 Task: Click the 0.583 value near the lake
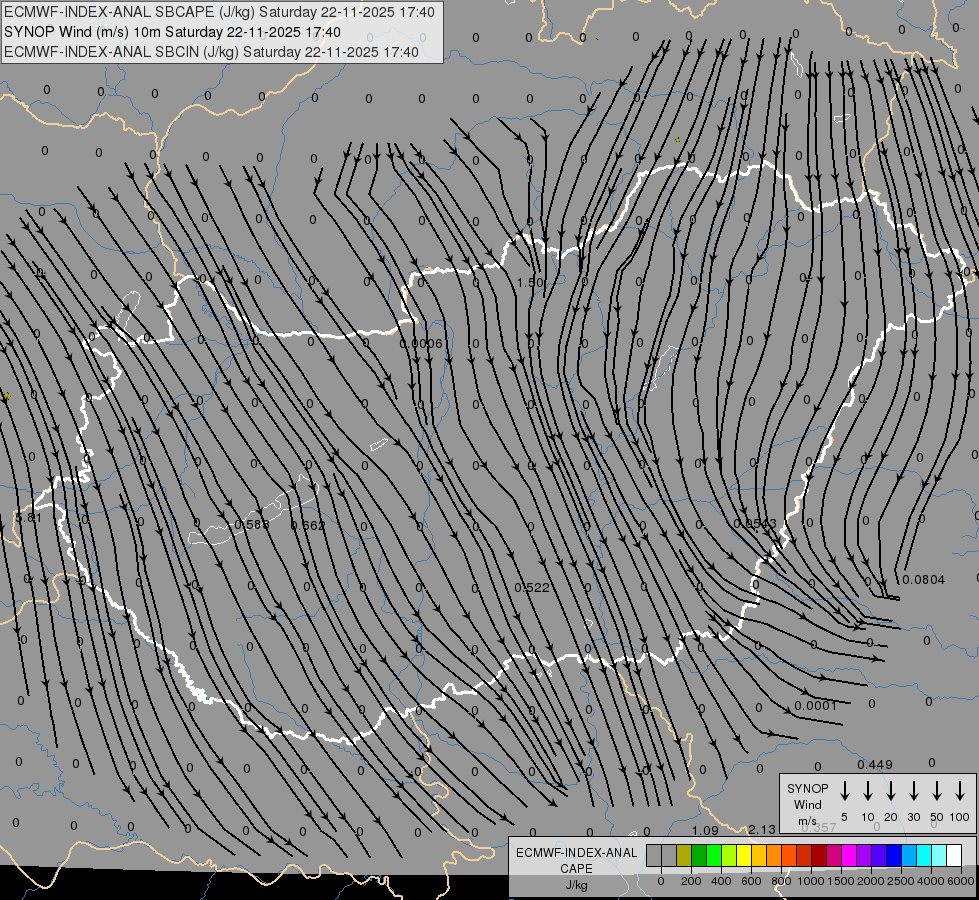point(252,525)
